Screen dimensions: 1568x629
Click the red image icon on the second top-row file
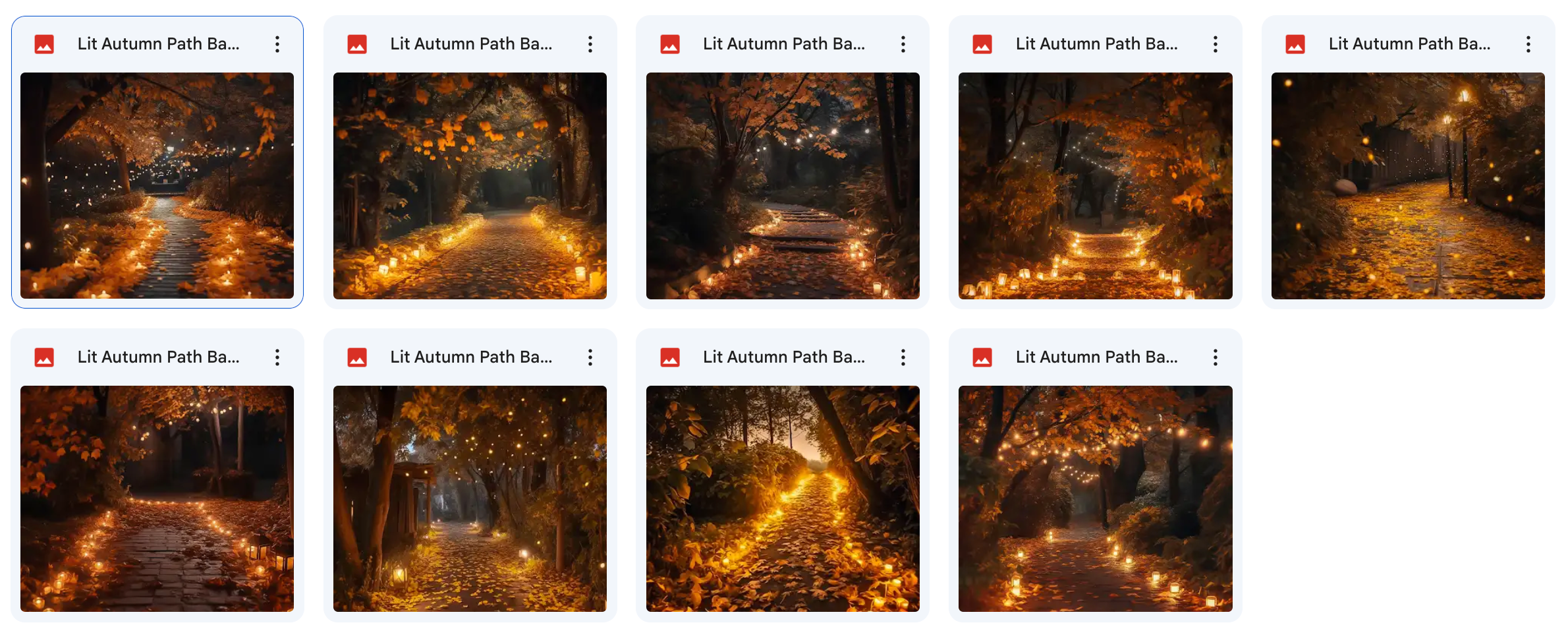[x=356, y=44]
